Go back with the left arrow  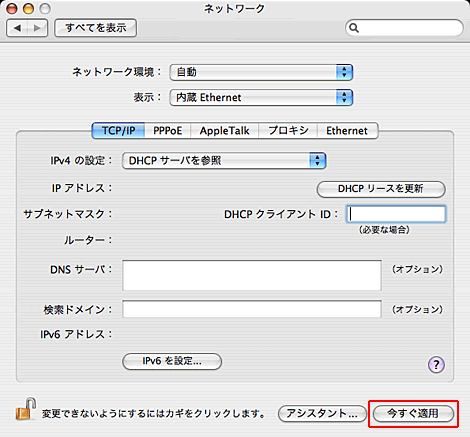(x=17, y=28)
